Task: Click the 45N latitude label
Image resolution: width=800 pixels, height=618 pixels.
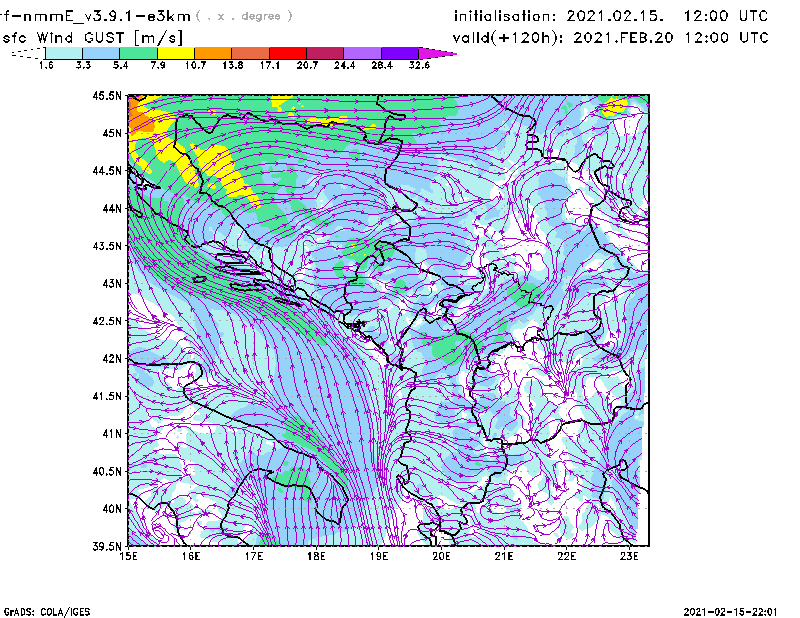Action: [112, 133]
